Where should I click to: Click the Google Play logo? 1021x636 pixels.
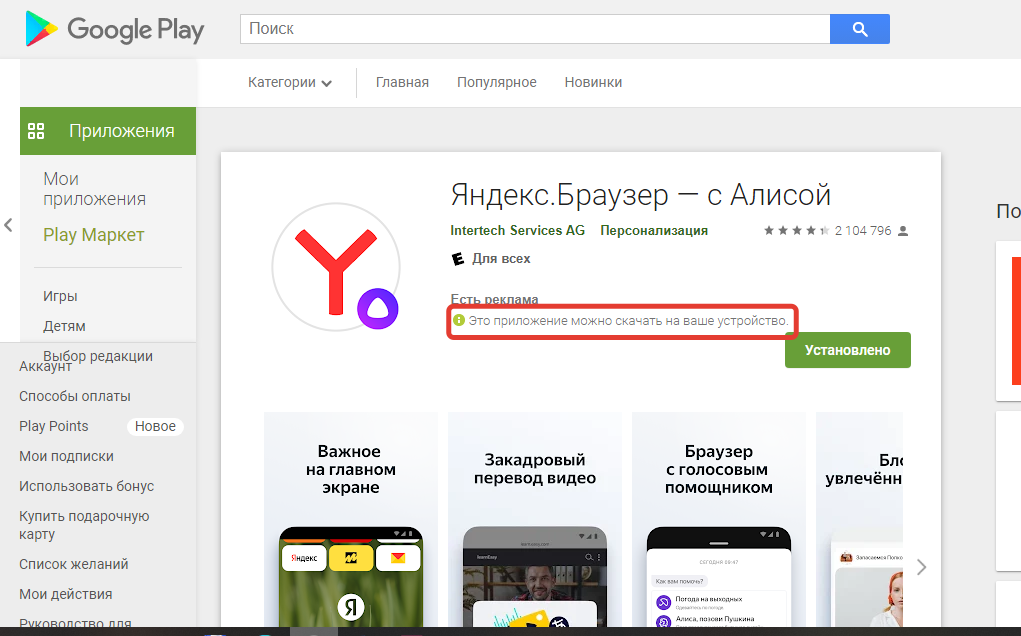point(113,29)
